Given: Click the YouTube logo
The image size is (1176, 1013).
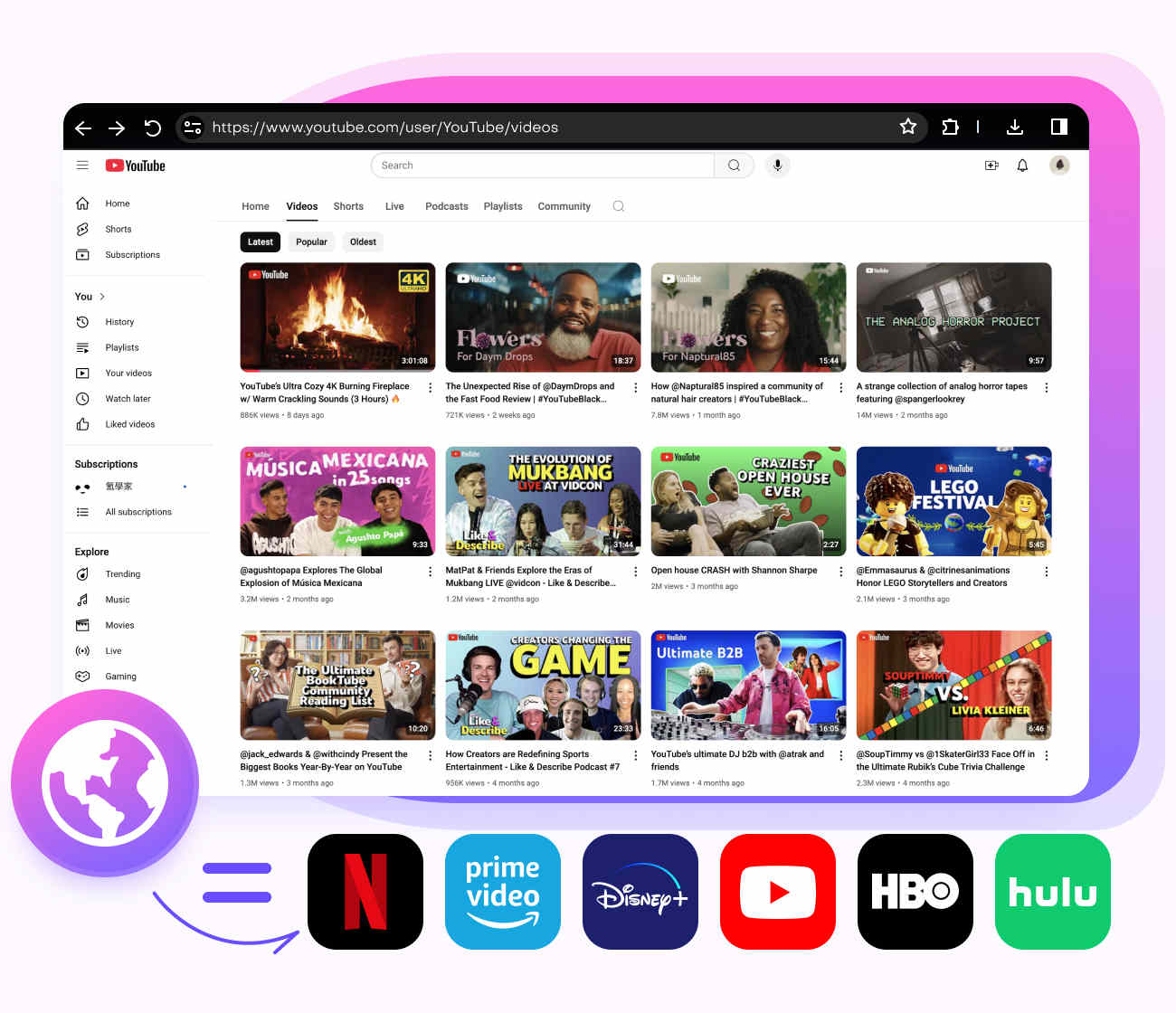Looking at the screenshot, I should (135, 166).
